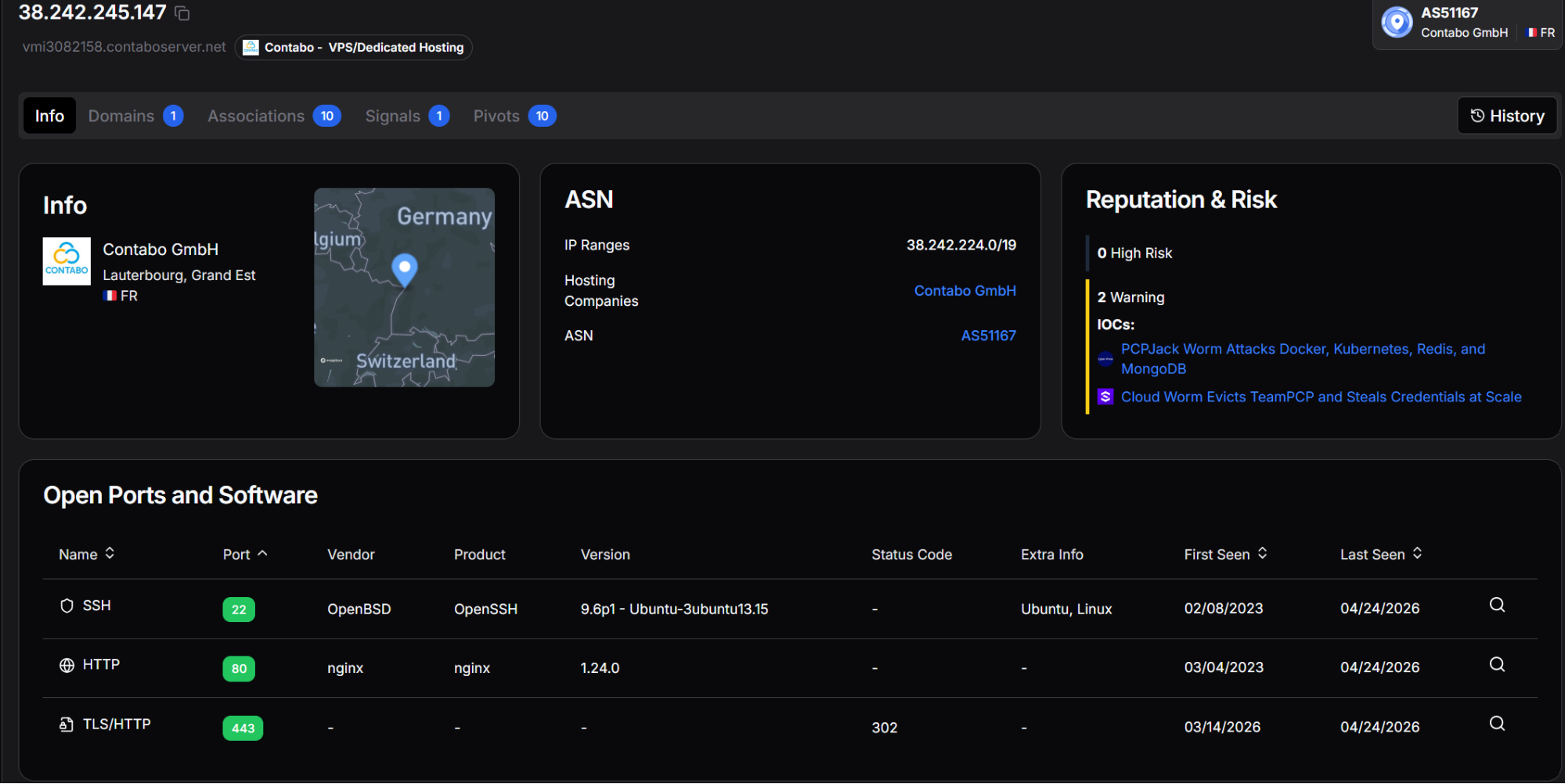Click nginx version 1.24.0
1565x784 pixels.
tap(600, 668)
